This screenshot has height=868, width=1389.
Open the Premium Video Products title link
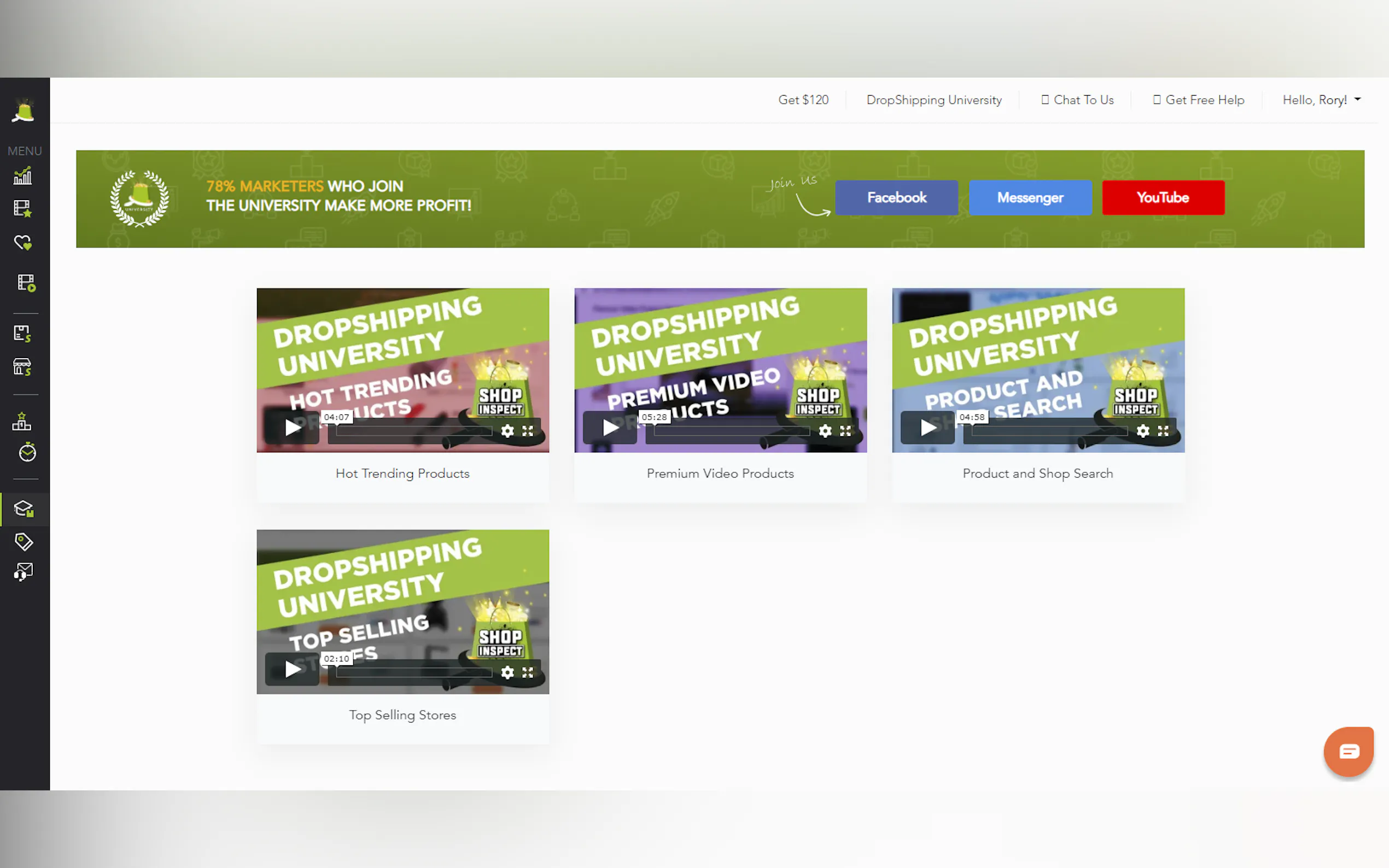point(720,473)
